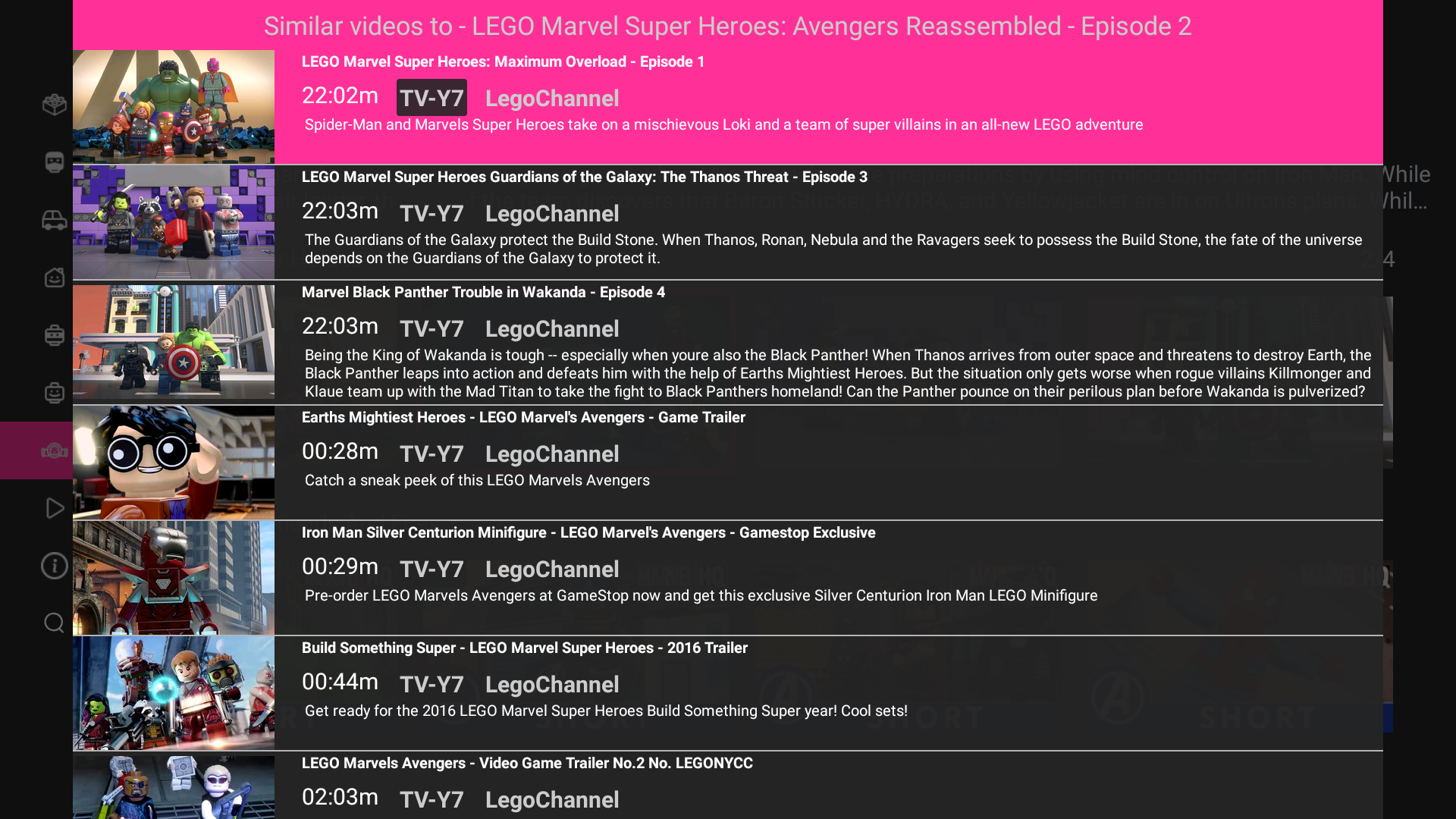1456x819 pixels.
Task: Select the car category sidebar icon
Action: click(x=54, y=220)
